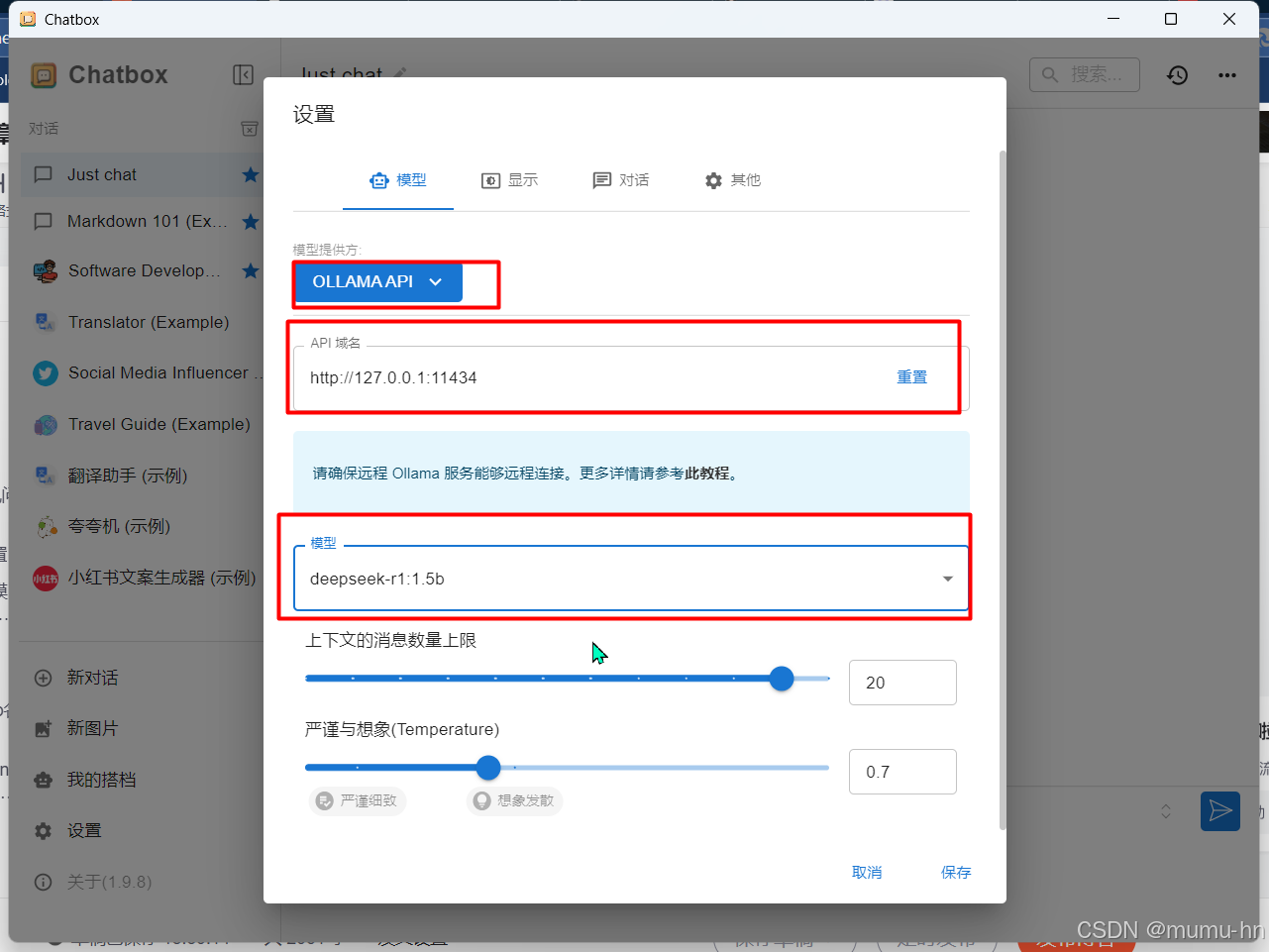Switch to the 显示 settings tab
Image resolution: width=1269 pixels, height=952 pixels.
510,180
